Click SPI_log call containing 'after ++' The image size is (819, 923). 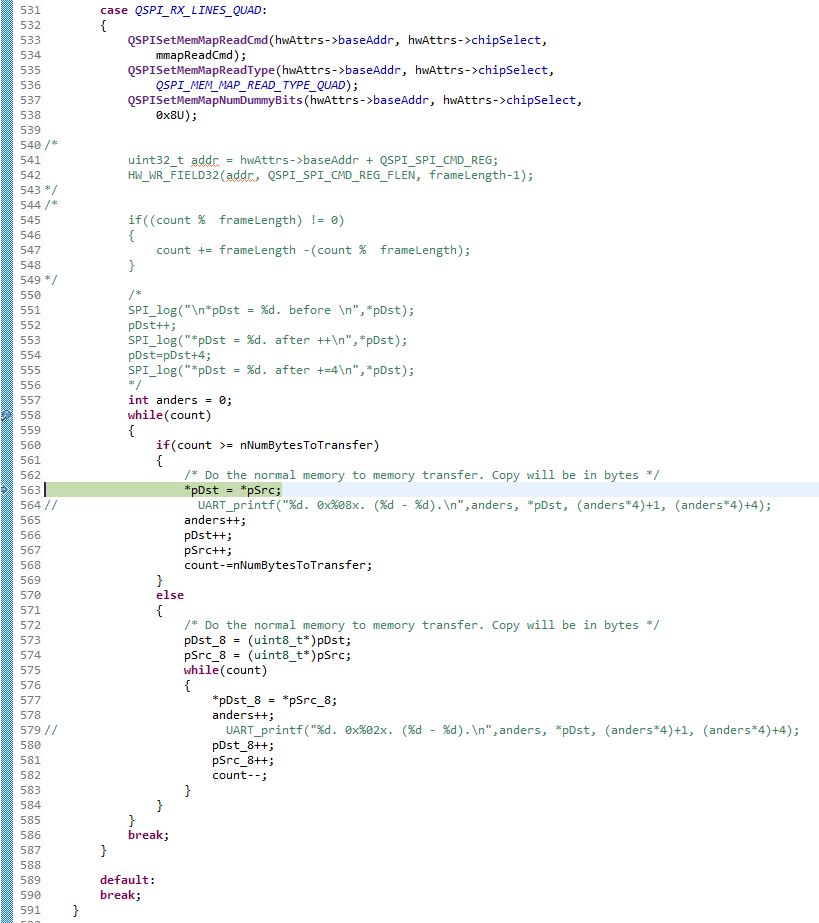coord(267,340)
